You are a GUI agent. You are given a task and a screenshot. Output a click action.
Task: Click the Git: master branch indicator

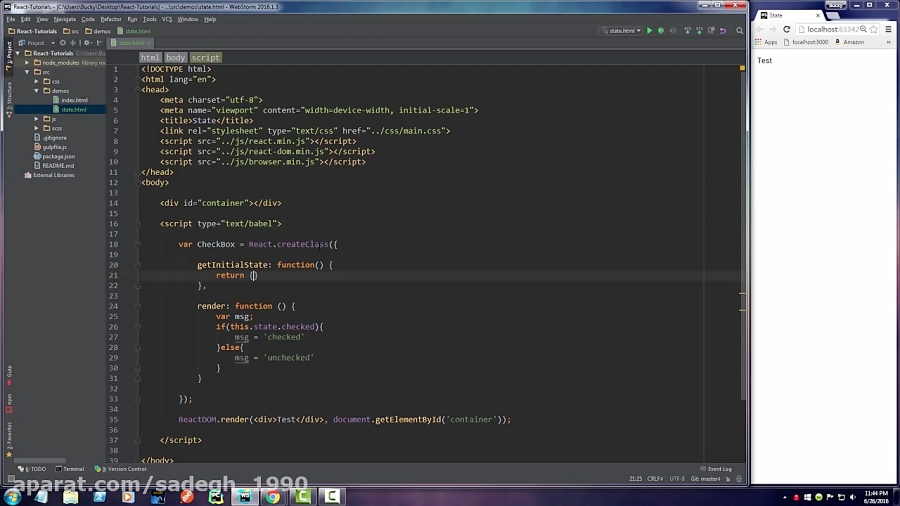pos(705,478)
